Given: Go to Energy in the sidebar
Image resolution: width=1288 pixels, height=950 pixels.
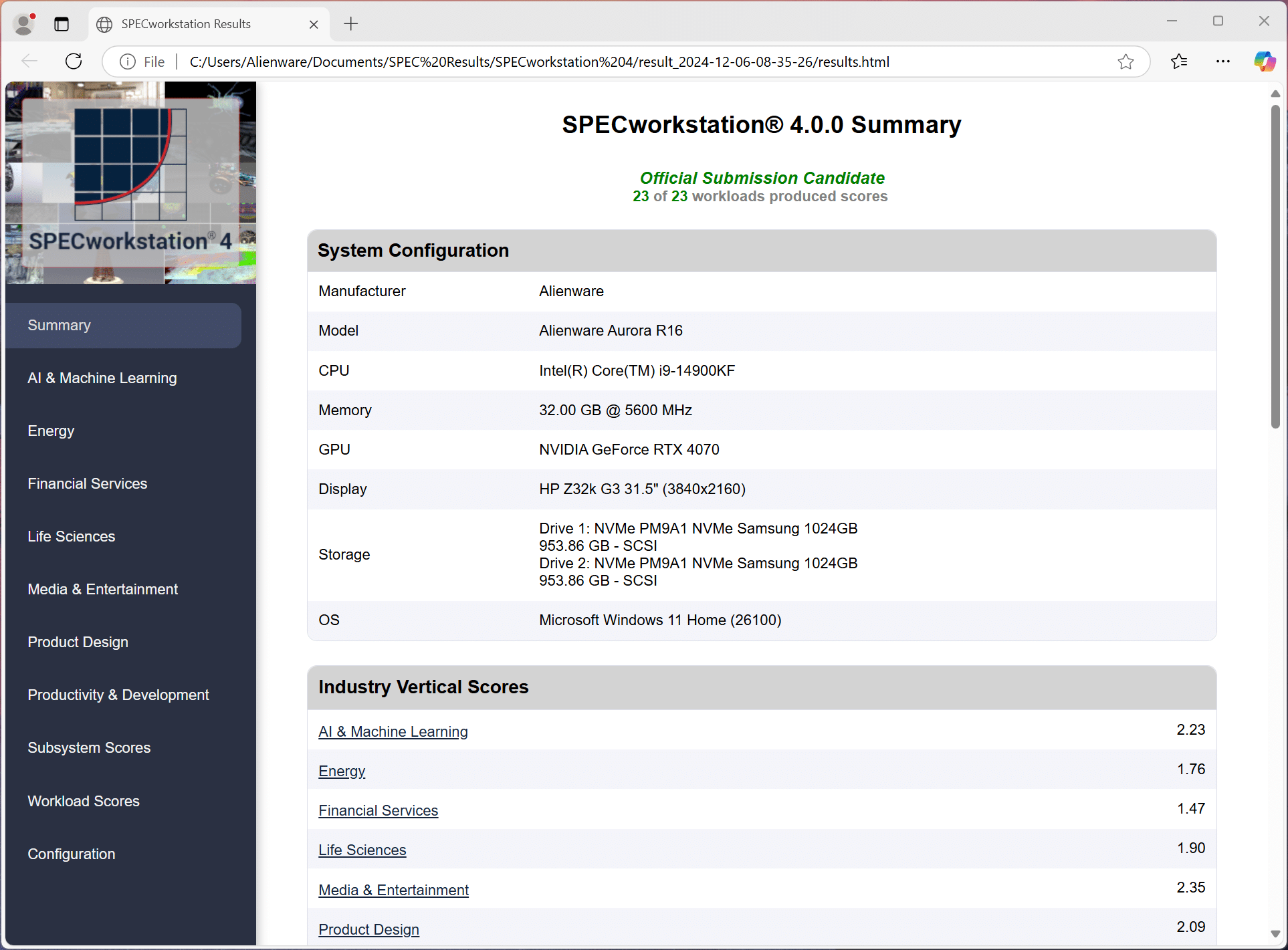Looking at the screenshot, I should click(x=51, y=431).
